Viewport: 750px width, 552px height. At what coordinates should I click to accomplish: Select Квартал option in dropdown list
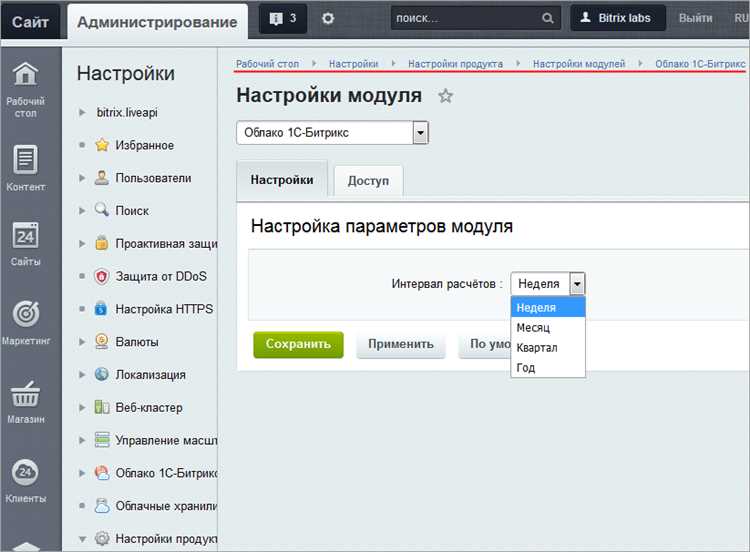pos(548,348)
